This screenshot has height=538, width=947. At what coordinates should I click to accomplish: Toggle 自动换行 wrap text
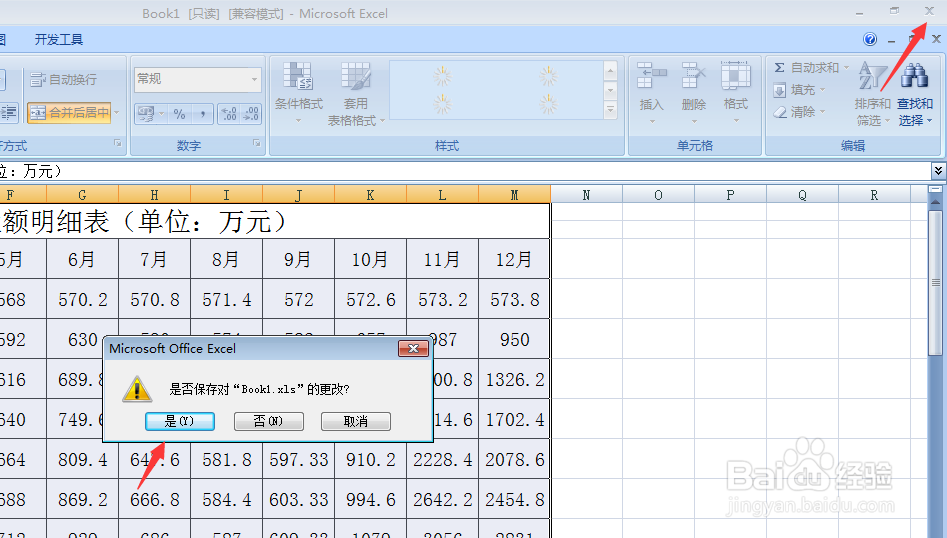coord(63,79)
